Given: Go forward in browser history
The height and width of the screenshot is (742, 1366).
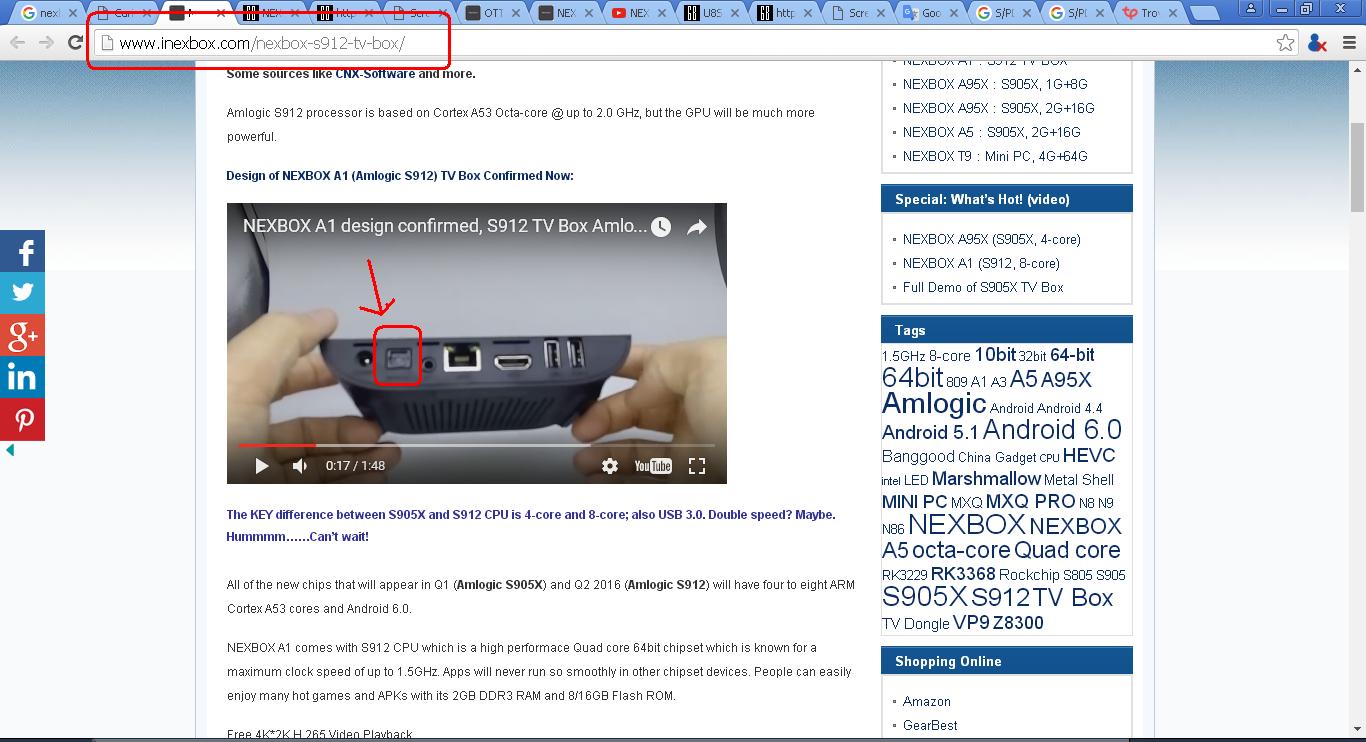Looking at the screenshot, I should 46,43.
